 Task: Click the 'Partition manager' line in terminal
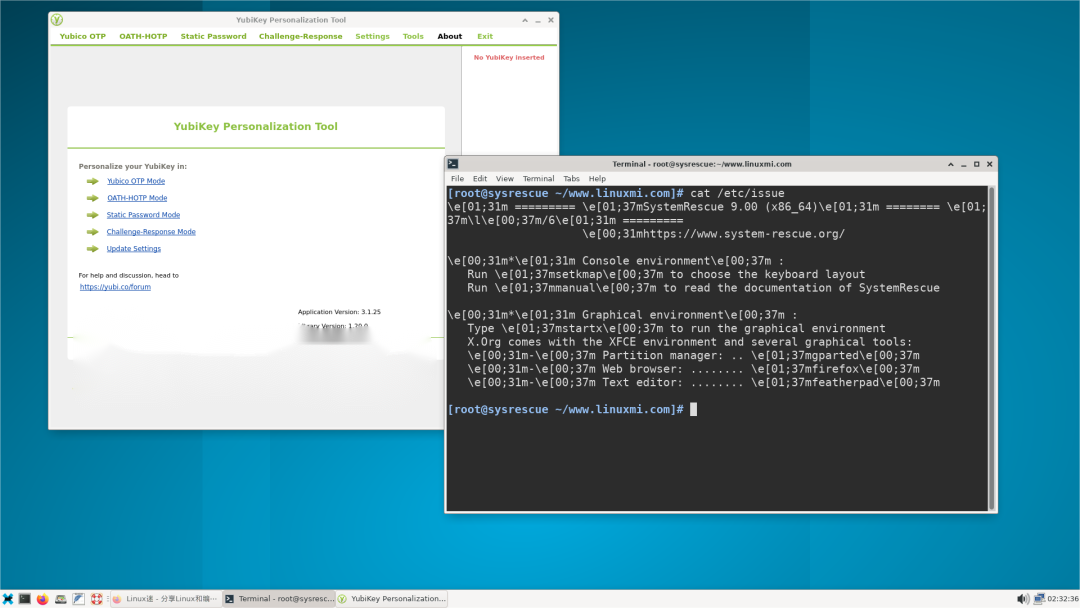pyautogui.click(x=694, y=355)
